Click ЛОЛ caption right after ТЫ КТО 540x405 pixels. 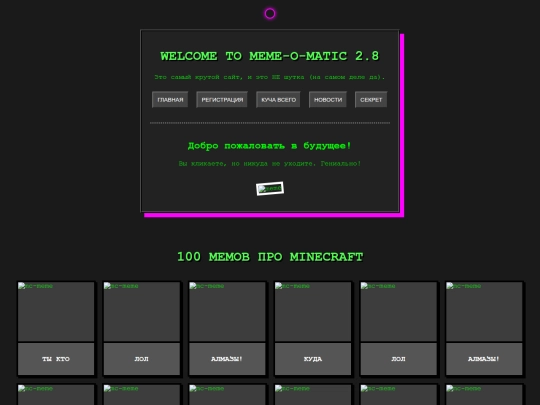(x=142, y=359)
